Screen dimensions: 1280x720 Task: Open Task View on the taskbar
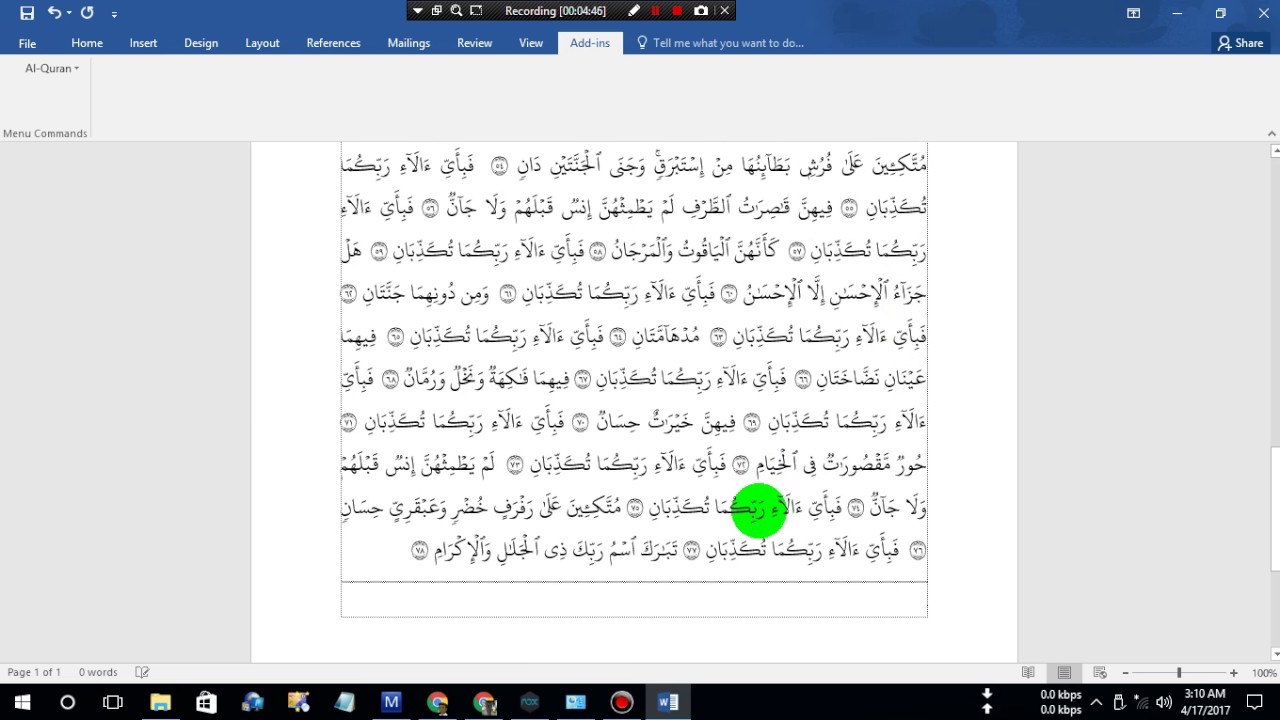coord(113,702)
